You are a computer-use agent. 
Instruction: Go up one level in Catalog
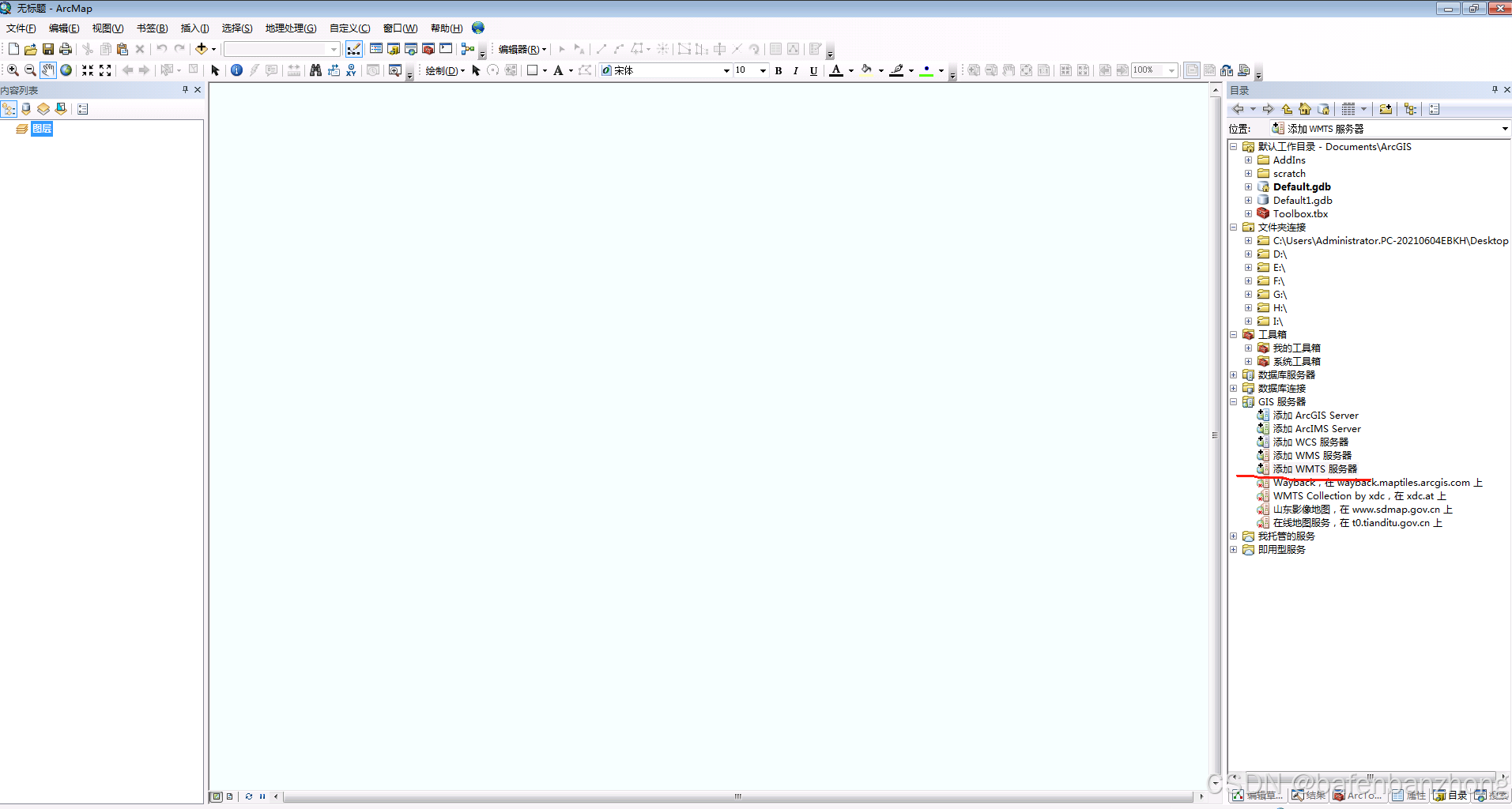[x=1287, y=109]
